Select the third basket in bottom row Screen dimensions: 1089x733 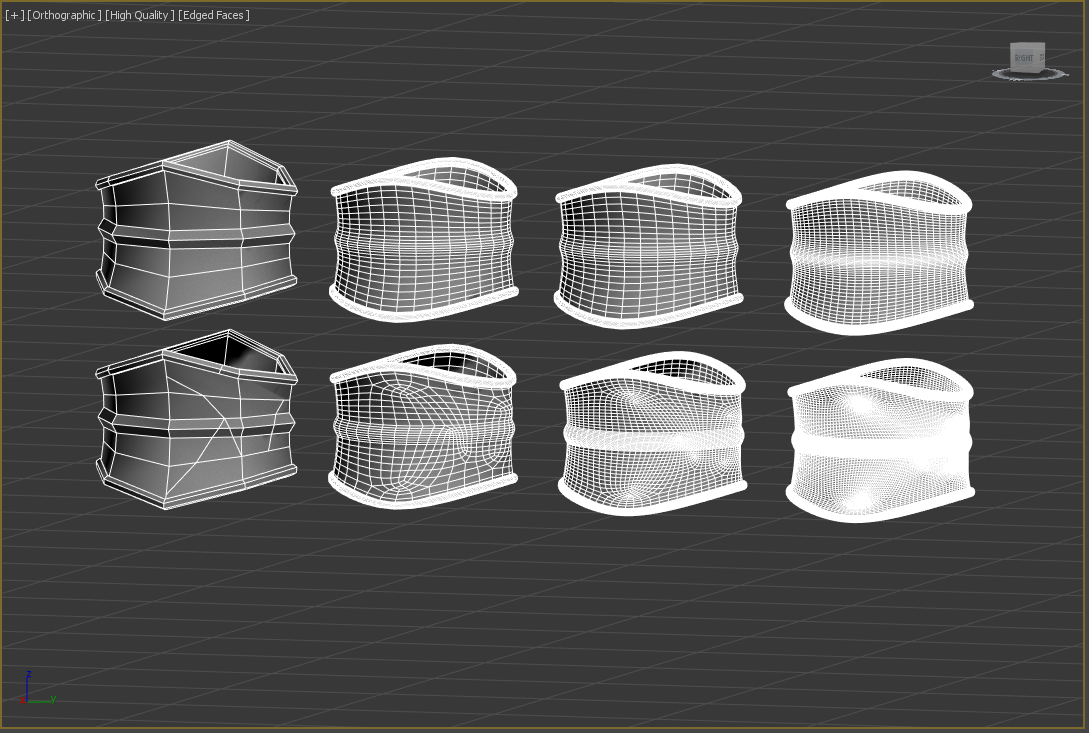[652, 434]
